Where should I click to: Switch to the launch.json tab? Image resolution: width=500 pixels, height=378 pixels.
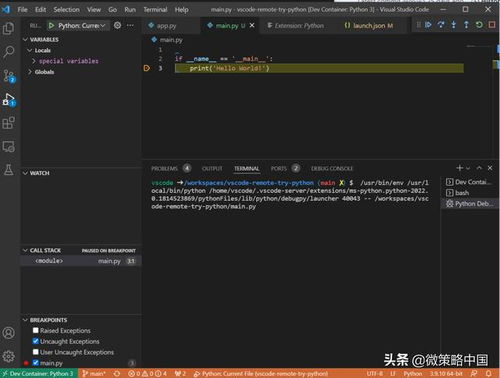tap(373, 25)
